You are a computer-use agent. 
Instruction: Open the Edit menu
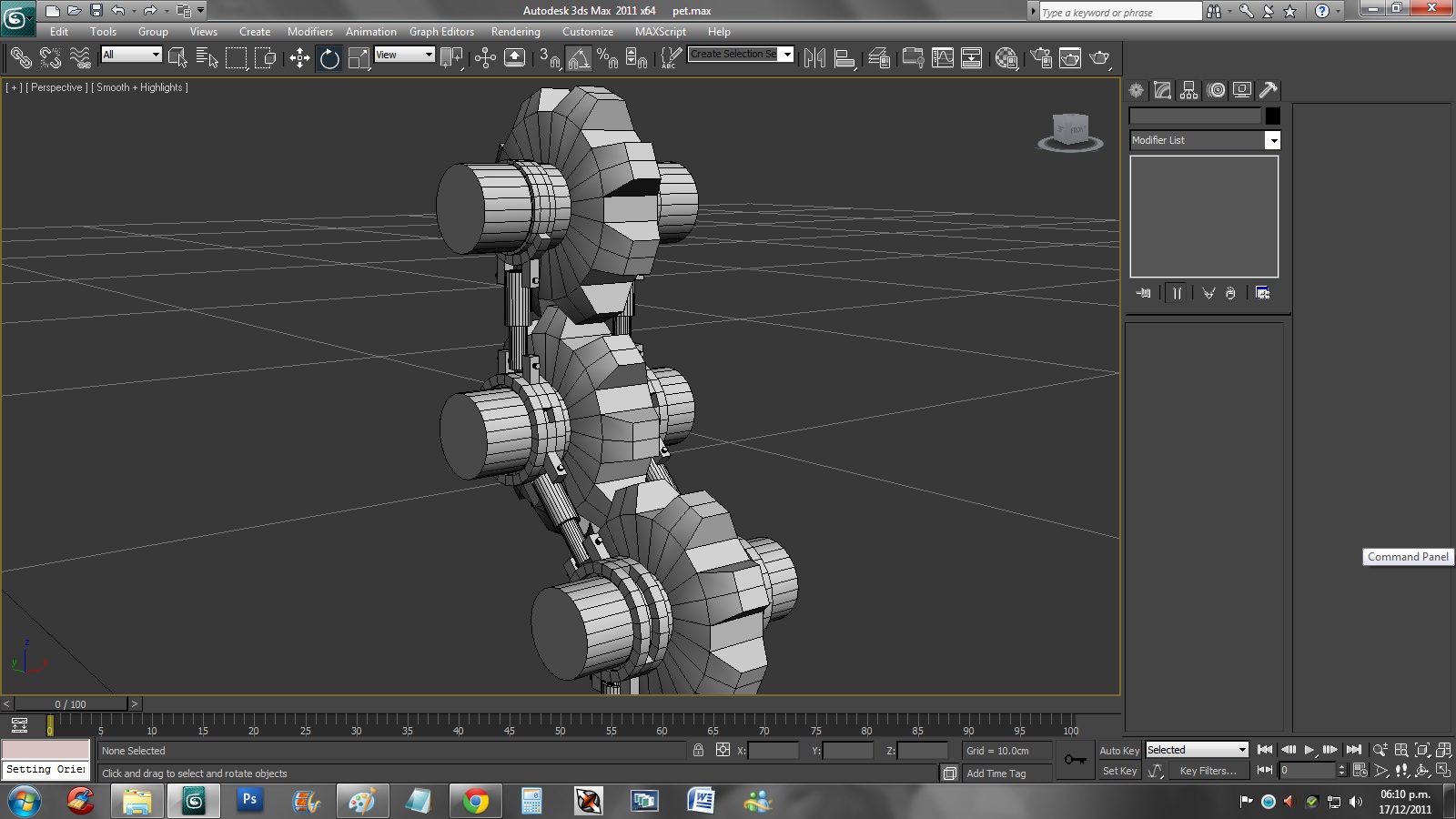click(59, 32)
